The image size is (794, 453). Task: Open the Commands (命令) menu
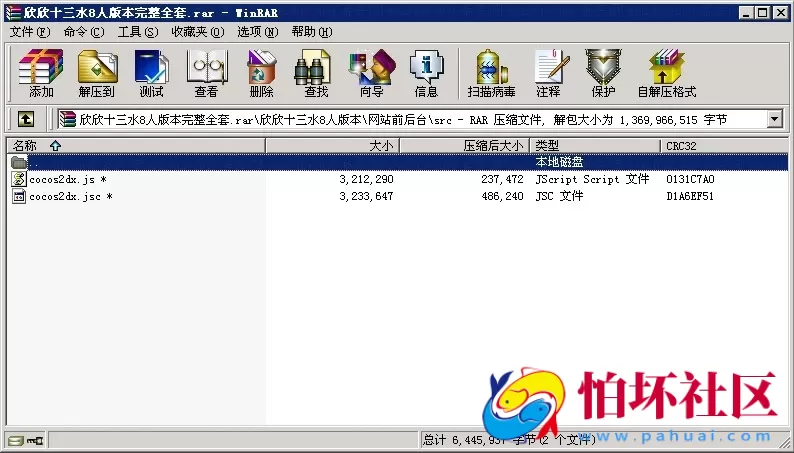coord(84,32)
